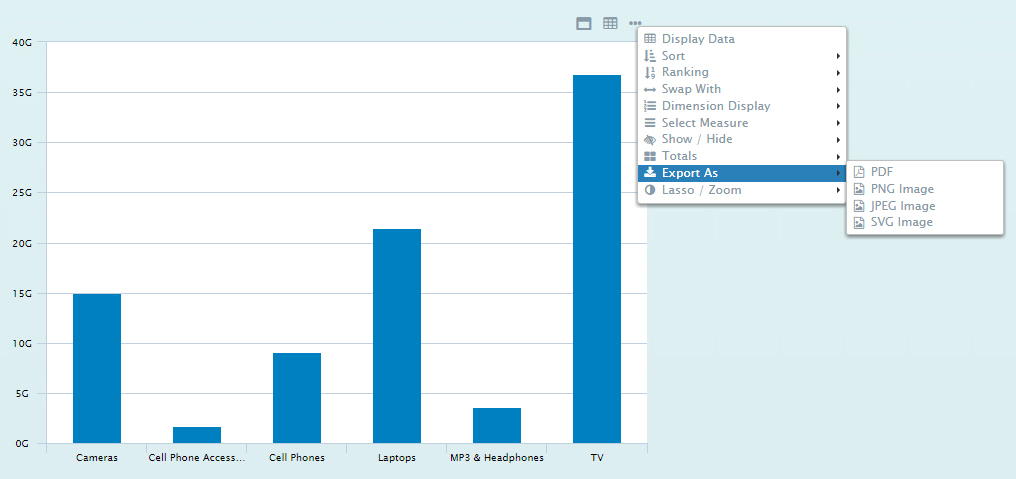Click the three-dots more options icon
The width and height of the screenshot is (1016, 479).
pos(636,23)
